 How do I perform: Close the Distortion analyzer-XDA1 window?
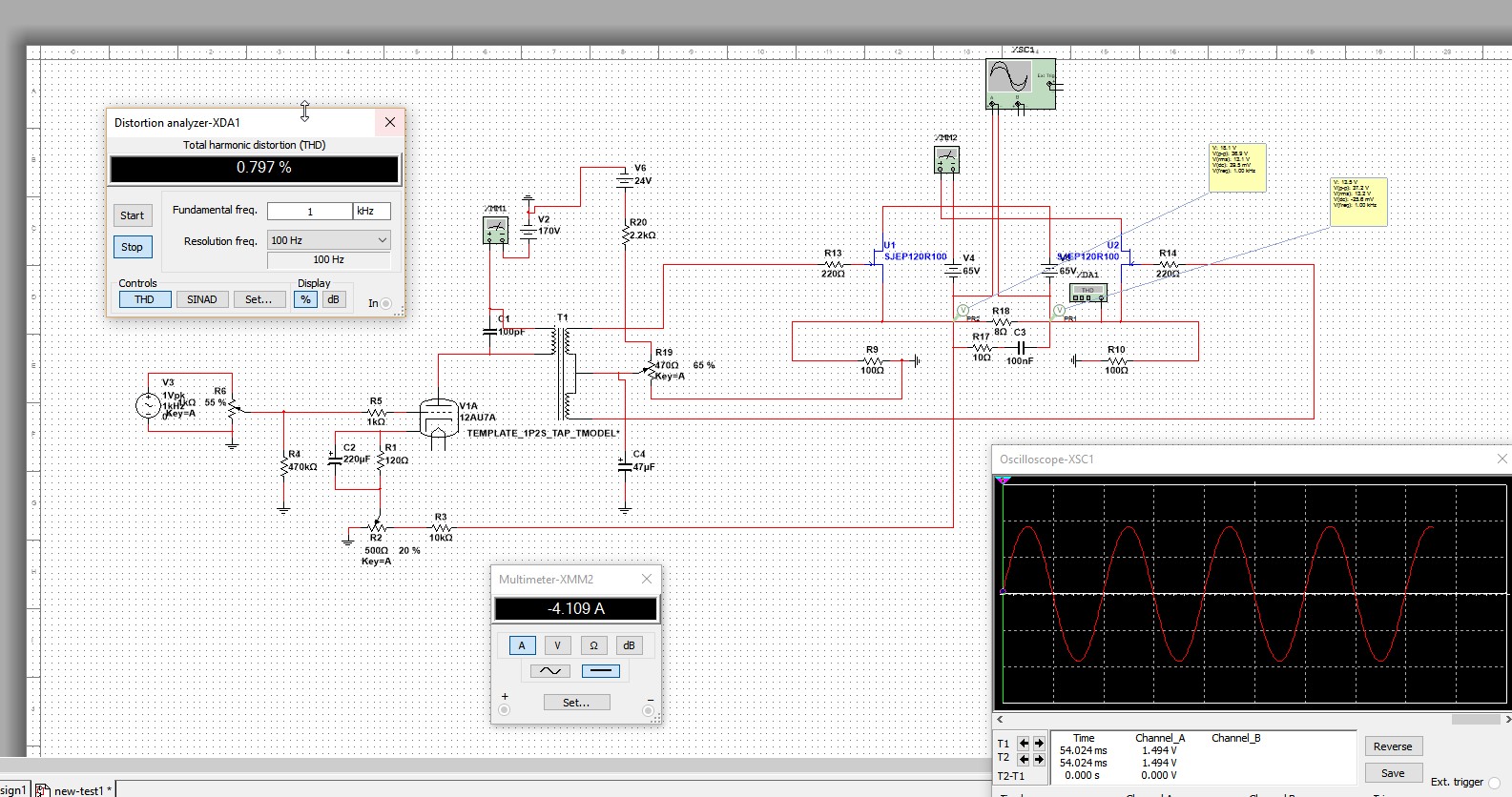pos(389,122)
